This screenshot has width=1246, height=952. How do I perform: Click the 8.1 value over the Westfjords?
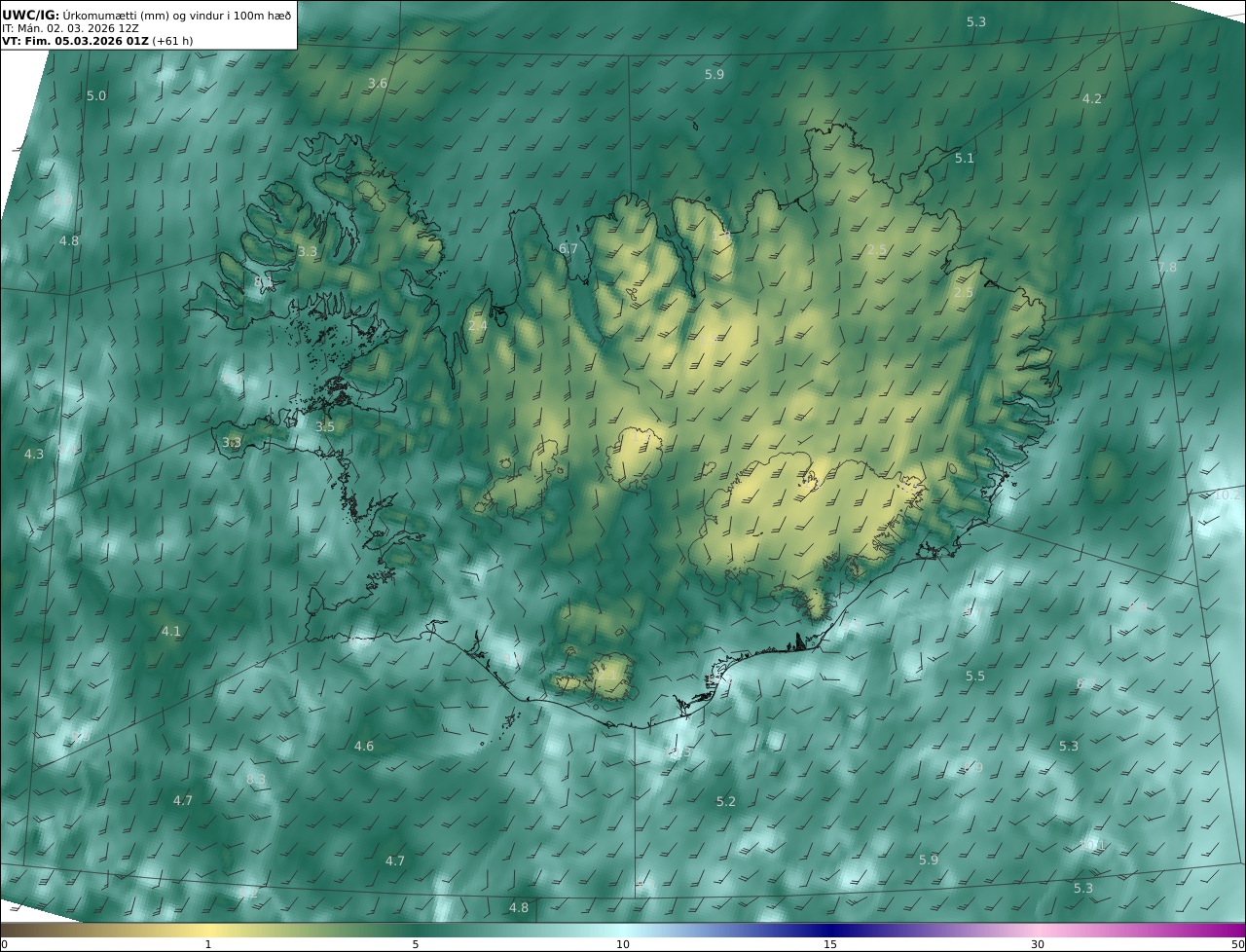pos(264,282)
